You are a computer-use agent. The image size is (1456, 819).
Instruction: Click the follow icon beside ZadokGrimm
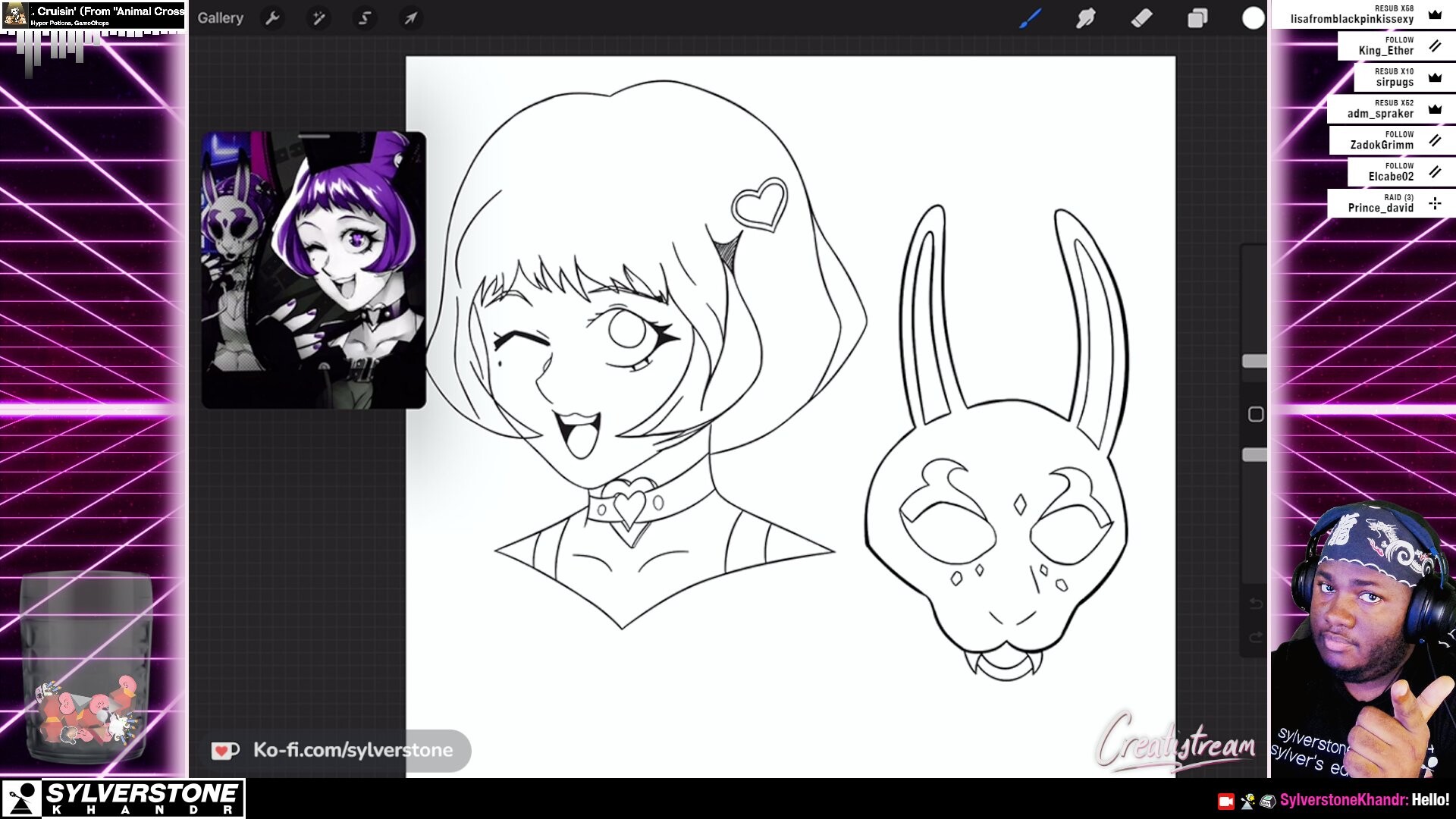[x=1435, y=140]
